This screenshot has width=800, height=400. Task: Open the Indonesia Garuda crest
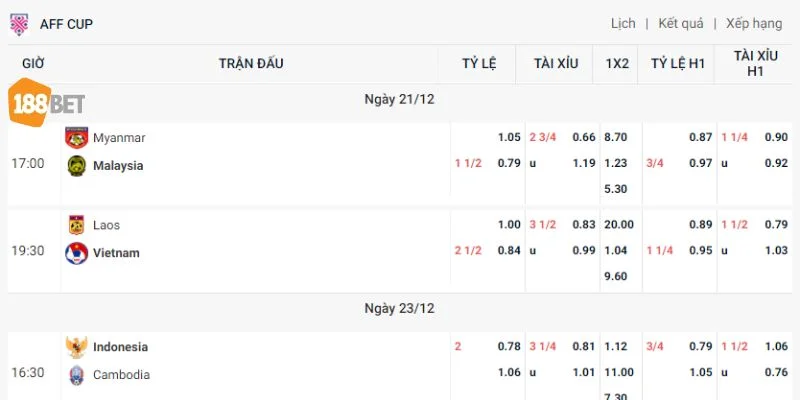tap(77, 347)
